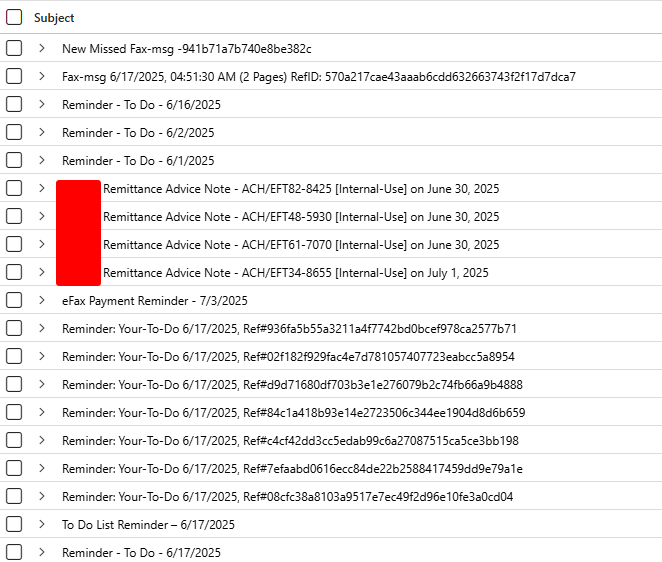The width and height of the screenshot is (662, 562).
Task: Select checkbox for ACH/EFT82-8425 remittance row
Action: (14, 188)
